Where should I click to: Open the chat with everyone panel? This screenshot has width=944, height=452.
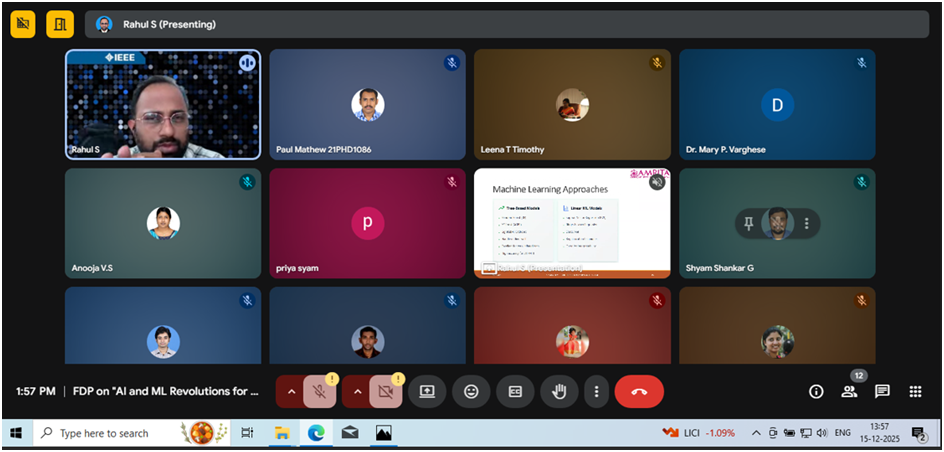(882, 391)
